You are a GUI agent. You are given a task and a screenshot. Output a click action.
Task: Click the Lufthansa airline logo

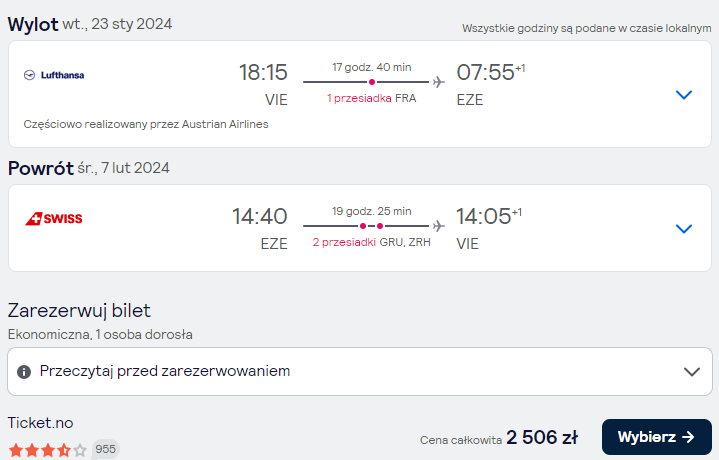(x=54, y=75)
